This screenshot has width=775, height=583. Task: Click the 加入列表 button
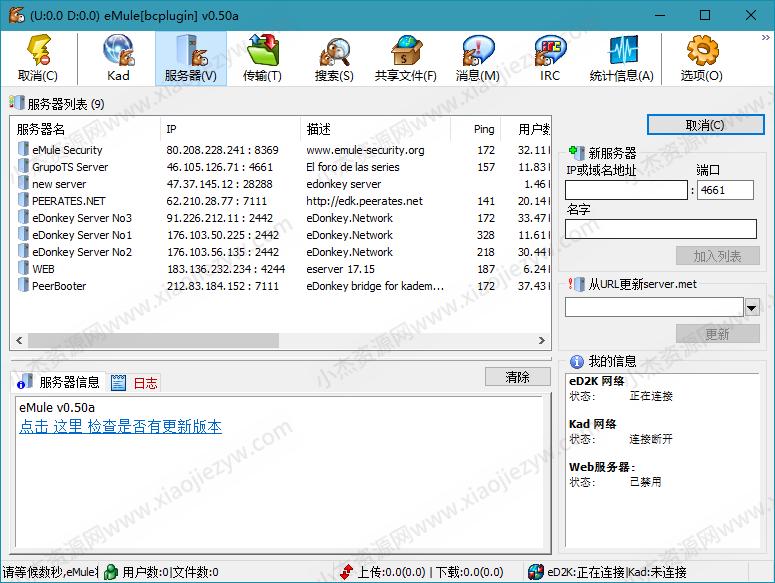click(718, 256)
